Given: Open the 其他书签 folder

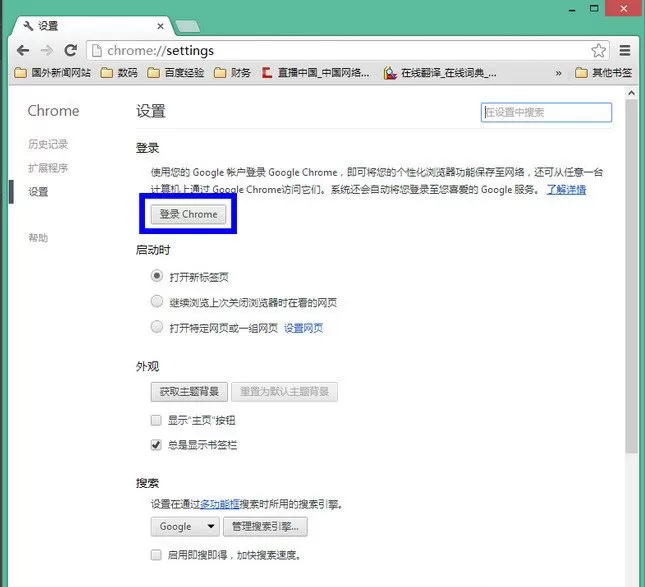Looking at the screenshot, I should coord(603,73).
